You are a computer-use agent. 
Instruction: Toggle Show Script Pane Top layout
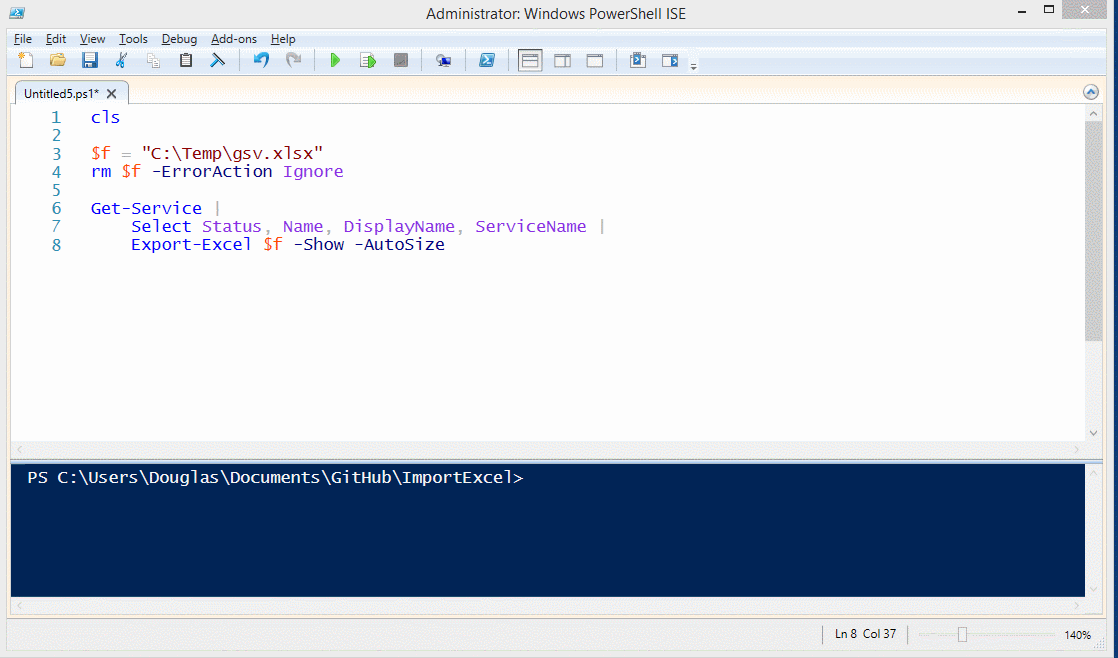[x=530, y=61]
